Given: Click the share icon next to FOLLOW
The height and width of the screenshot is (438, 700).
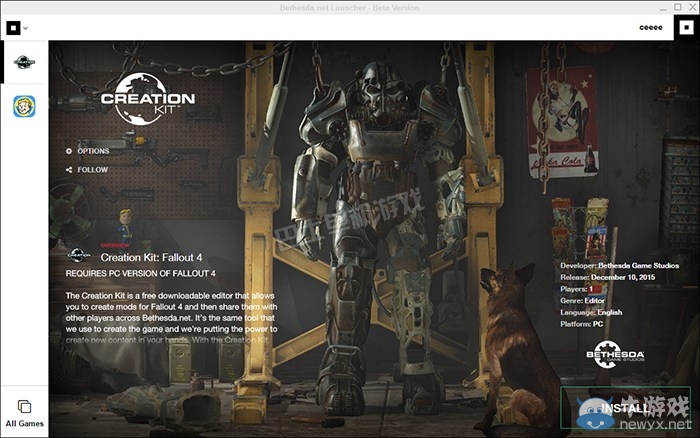Looking at the screenshot, I should point(69,170).
